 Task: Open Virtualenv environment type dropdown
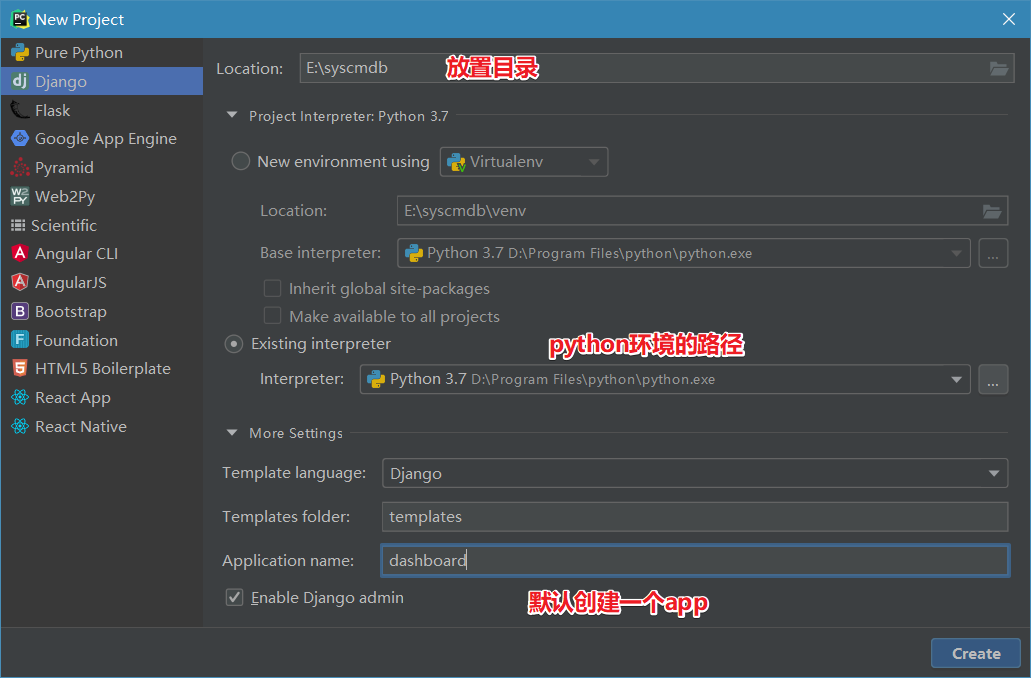(x=524, y=162)
